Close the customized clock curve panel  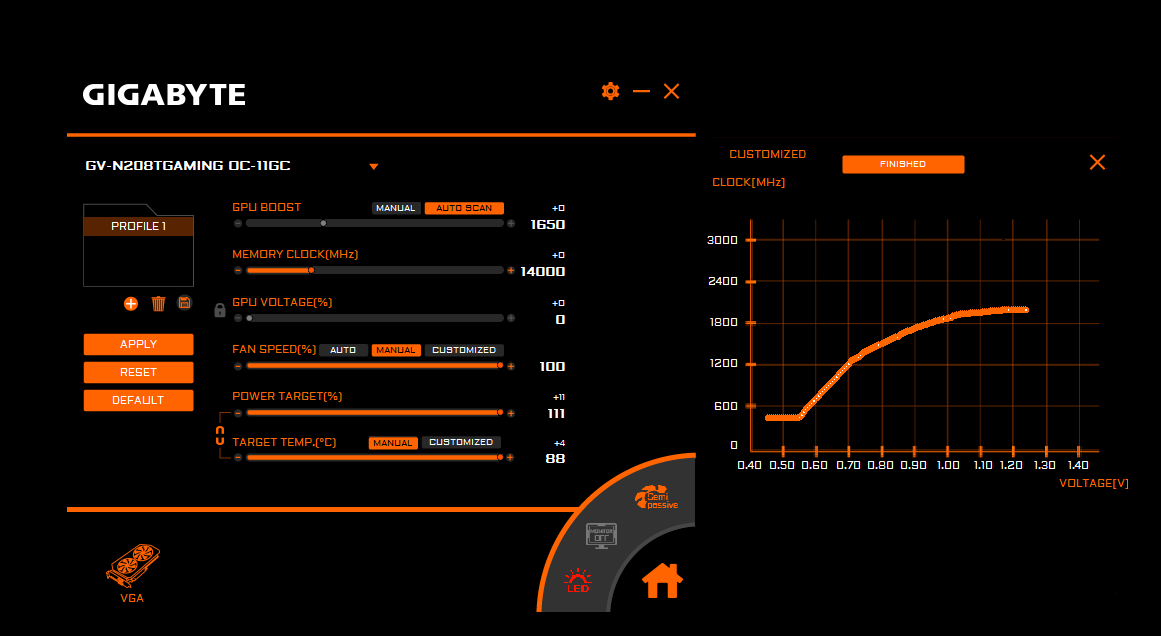1097,162
